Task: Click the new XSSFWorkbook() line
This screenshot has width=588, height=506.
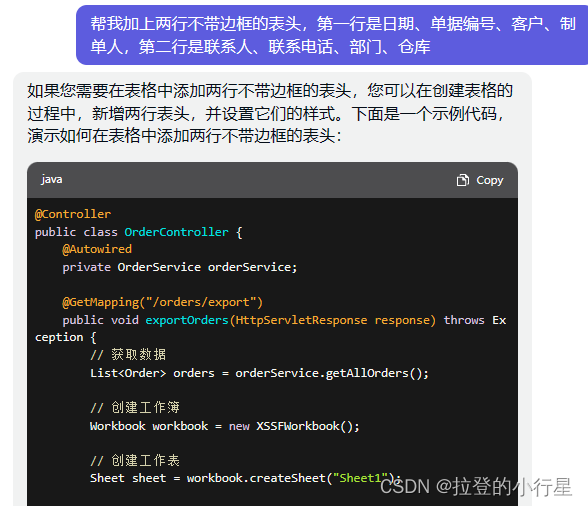Action: tap(225, 426)
